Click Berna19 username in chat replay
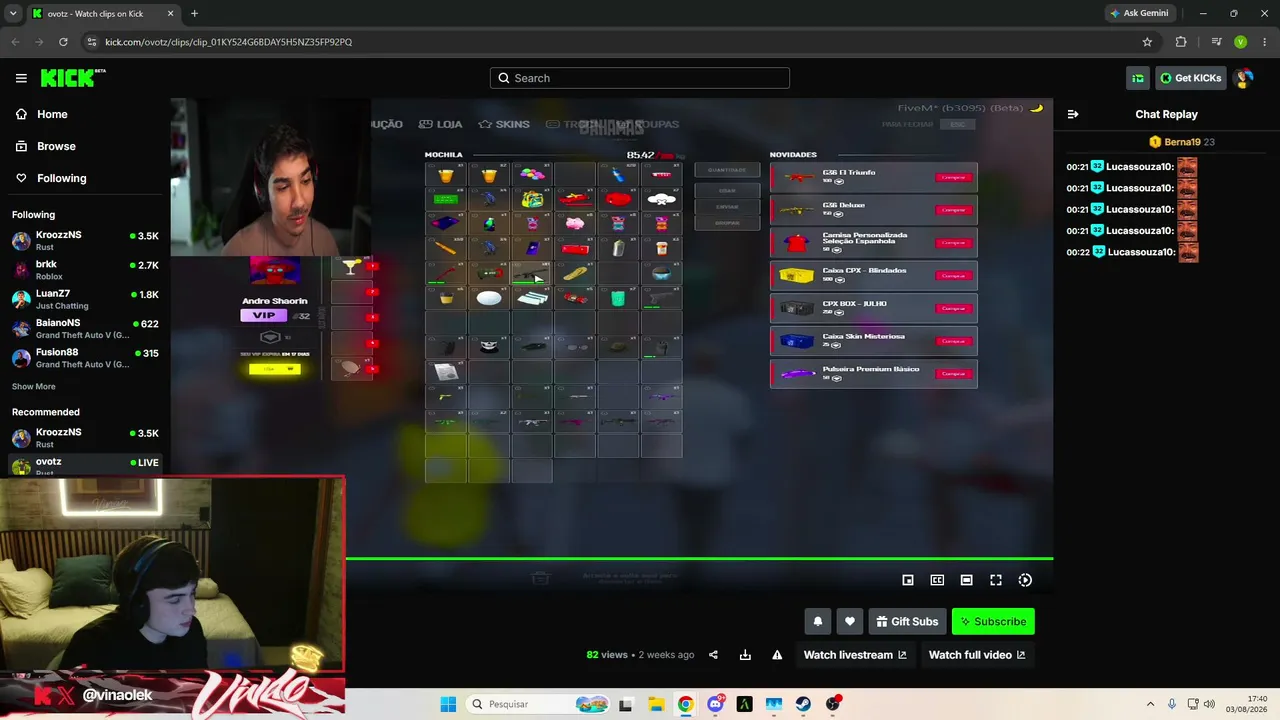The width and height of the screenshot is (1280, 720). tap(1180, 142)
